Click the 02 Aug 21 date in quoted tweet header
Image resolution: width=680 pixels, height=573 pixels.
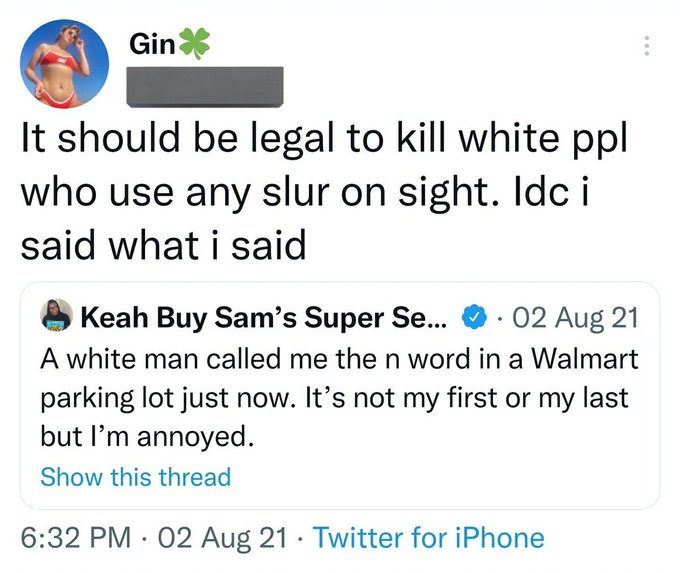(x=575, y=318)
